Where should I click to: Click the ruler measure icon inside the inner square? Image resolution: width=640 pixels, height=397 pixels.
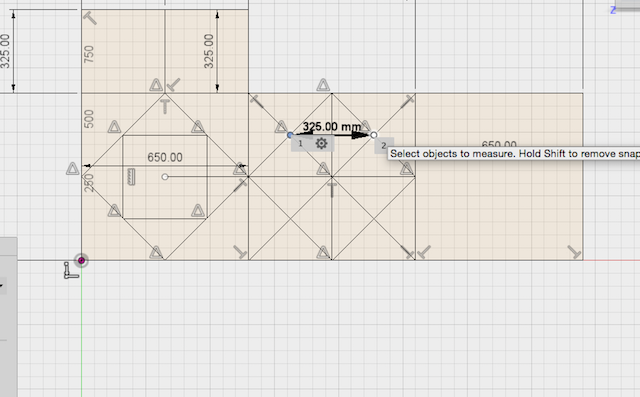coord(131,177)
